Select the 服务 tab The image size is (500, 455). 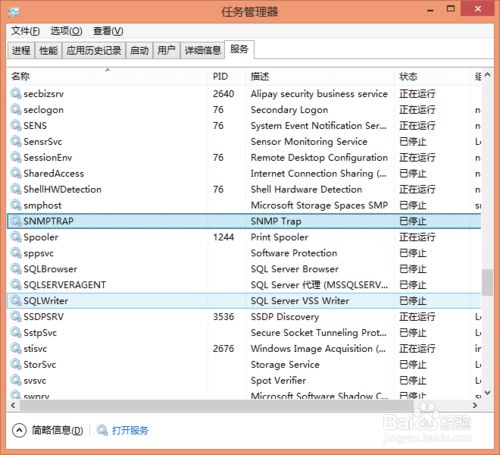coord(239,49)
